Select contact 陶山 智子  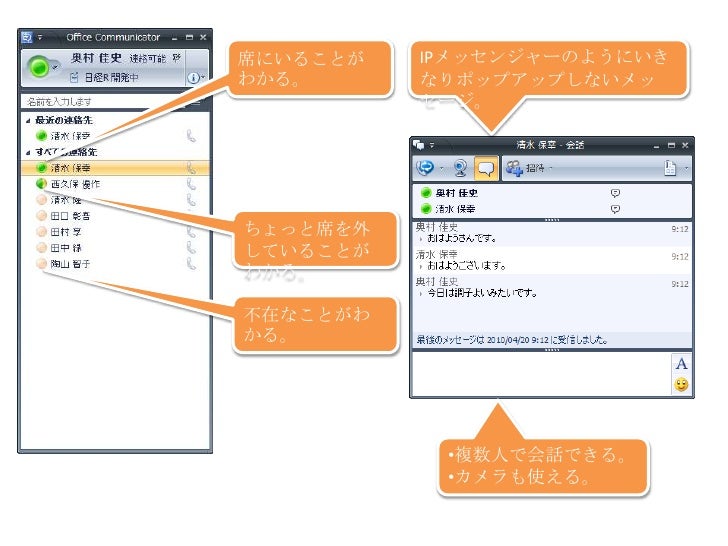click(x=70, y=264)
